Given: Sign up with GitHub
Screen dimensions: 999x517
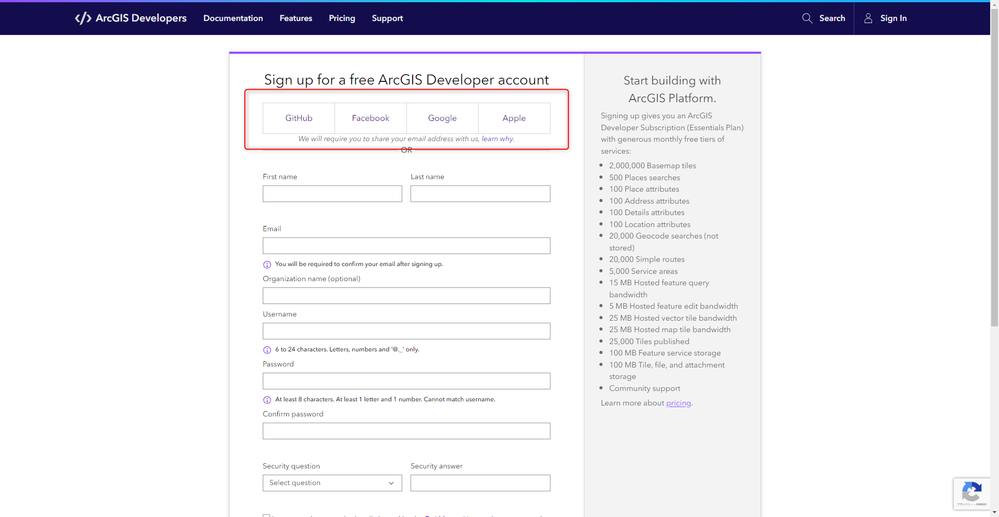Looking at the screenshot, I should (x=299, y=118).
